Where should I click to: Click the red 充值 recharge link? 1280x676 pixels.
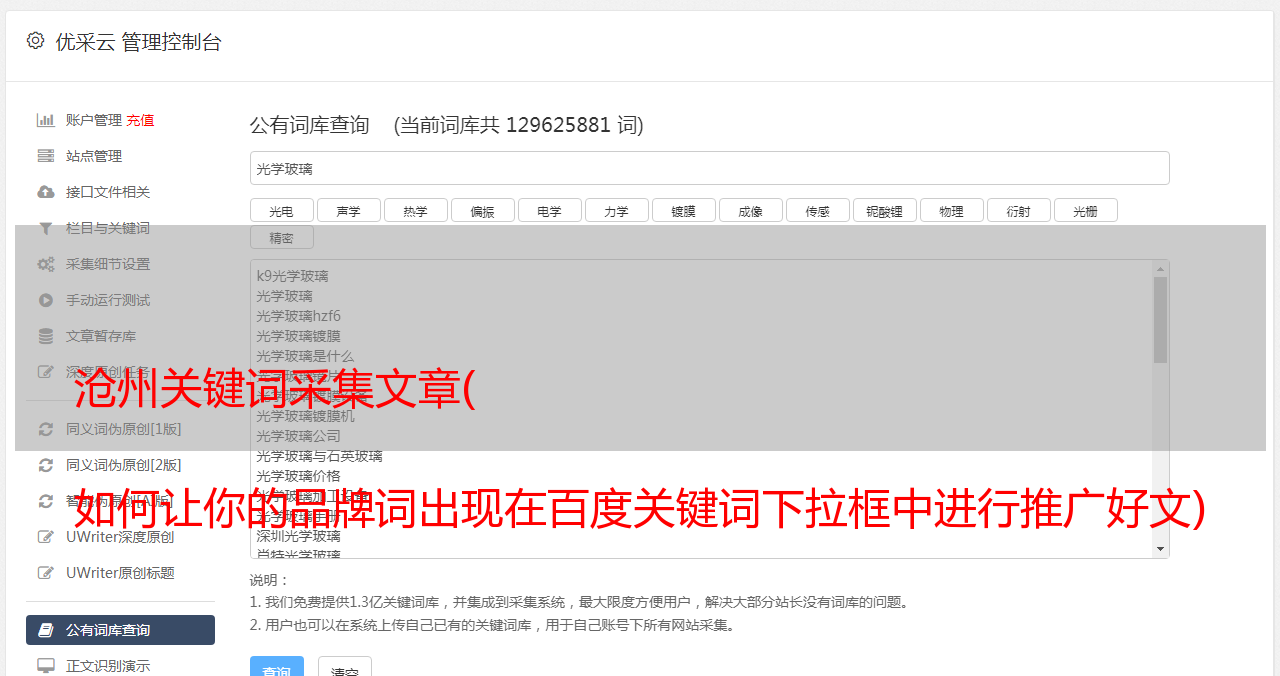tap(140, 120)
